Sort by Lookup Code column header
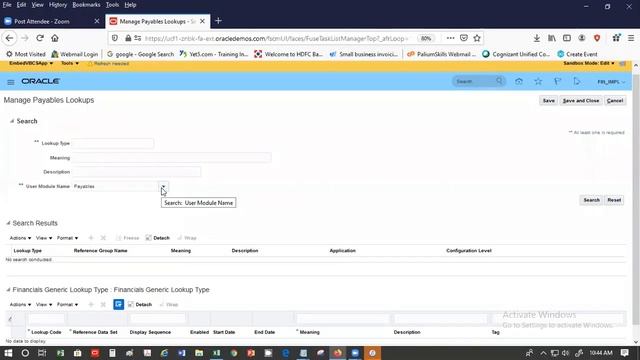The width and height of the screenshot is (640, 360). [46, 332]
